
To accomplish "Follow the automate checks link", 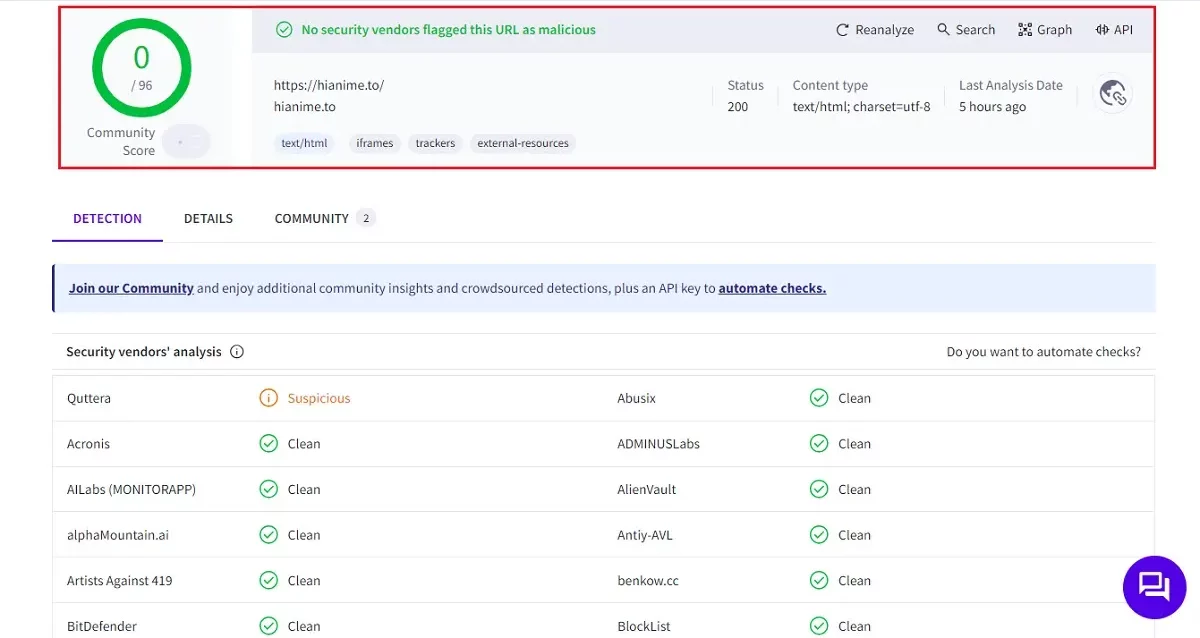I will (x=772, y=288).
